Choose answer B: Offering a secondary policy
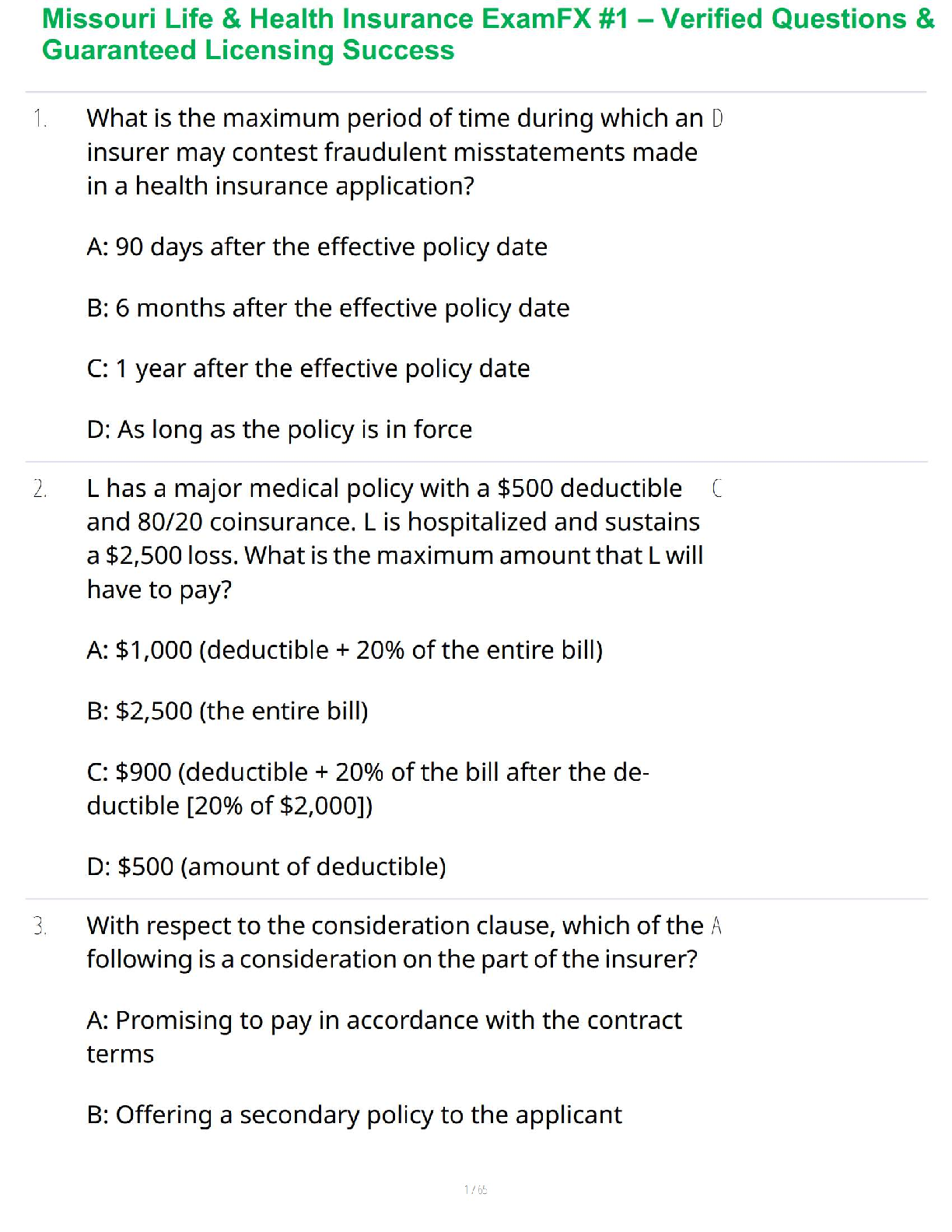952x1232 pixels. point(354,1115)
